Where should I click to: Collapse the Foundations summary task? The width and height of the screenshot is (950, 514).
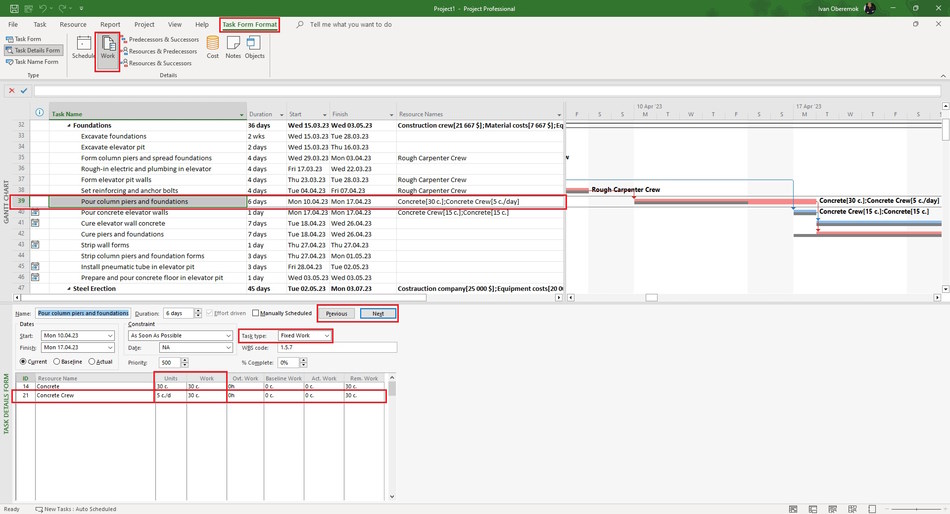[x=69, y=125]
